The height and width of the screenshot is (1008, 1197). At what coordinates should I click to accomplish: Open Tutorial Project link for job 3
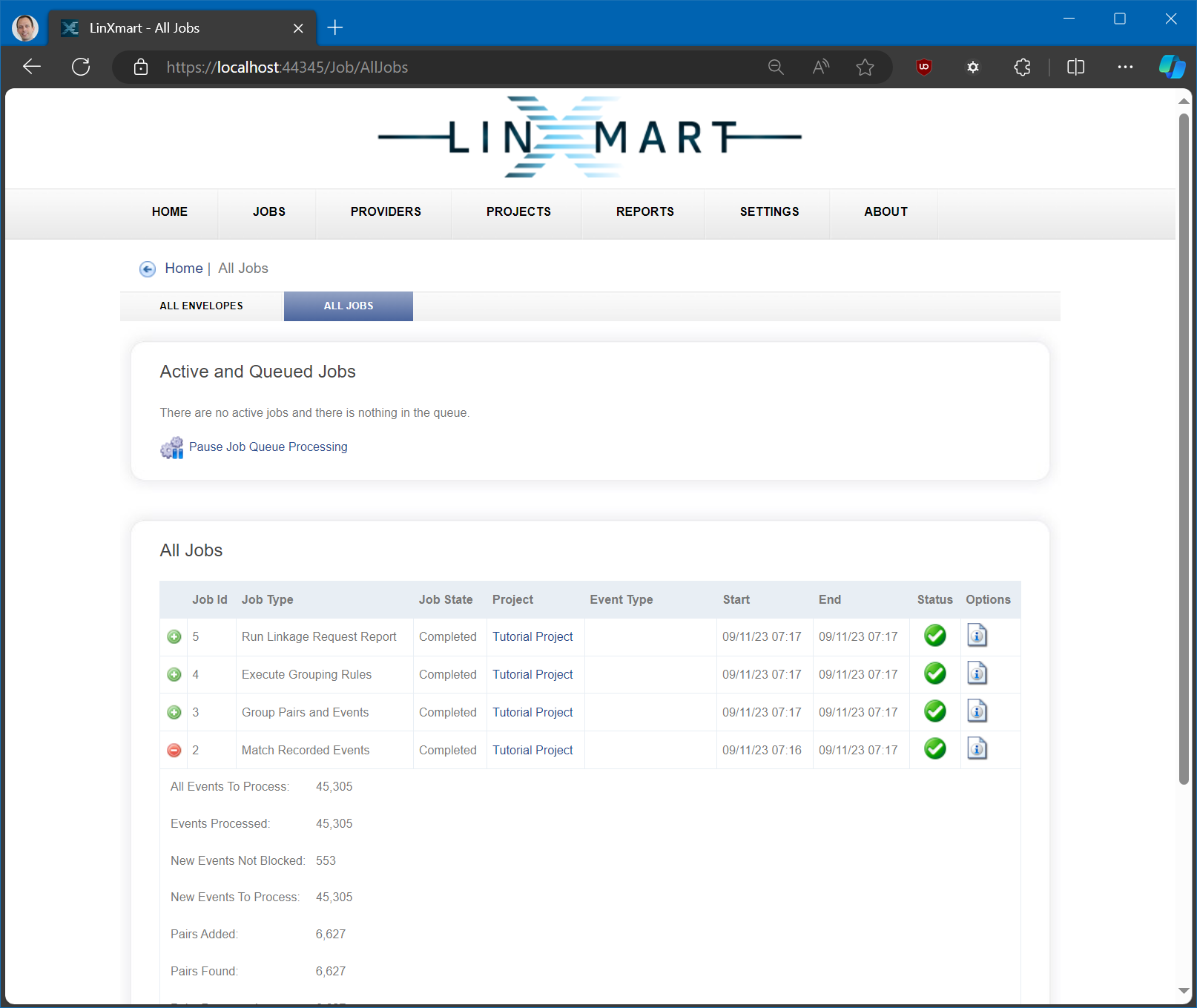(x=532, y=713)
